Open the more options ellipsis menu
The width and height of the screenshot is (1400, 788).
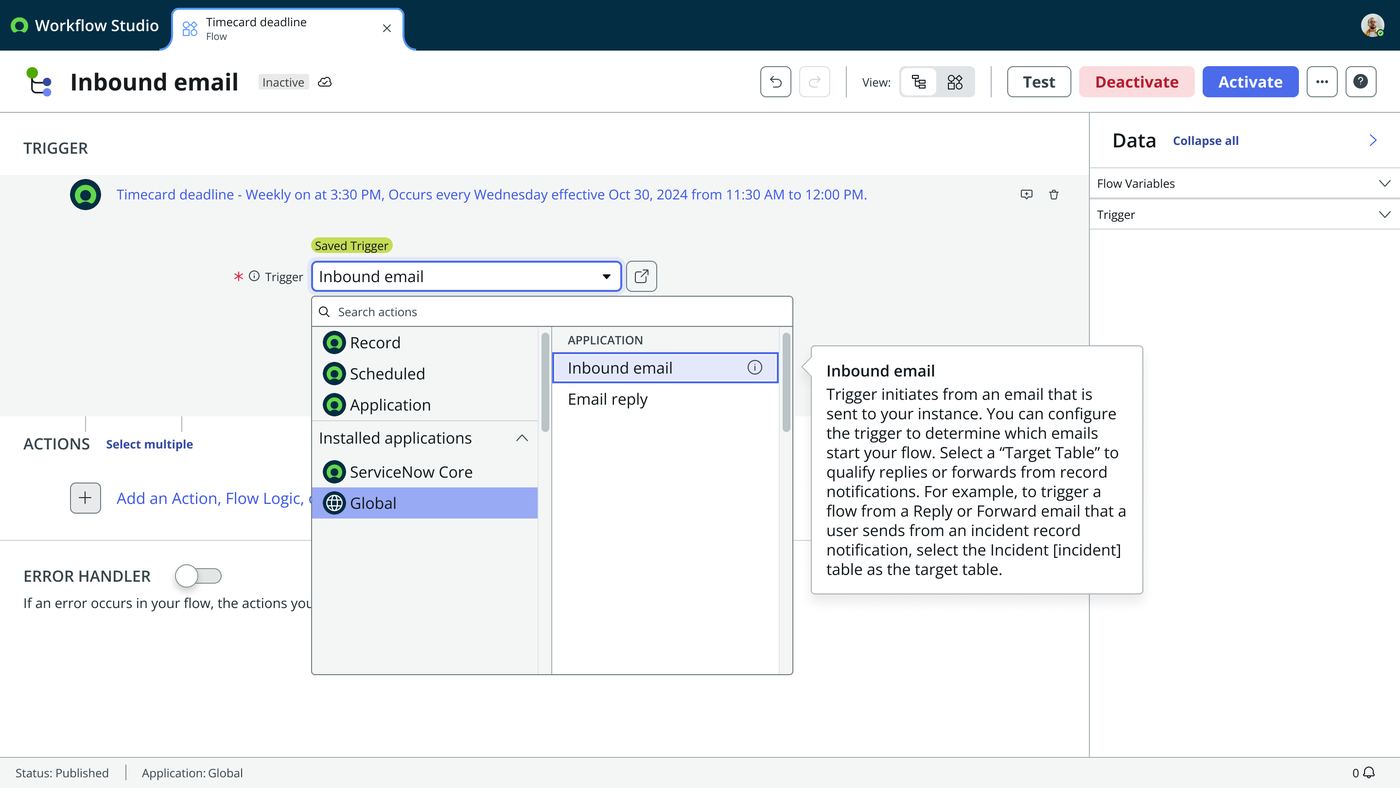(x=1322, y=82)
